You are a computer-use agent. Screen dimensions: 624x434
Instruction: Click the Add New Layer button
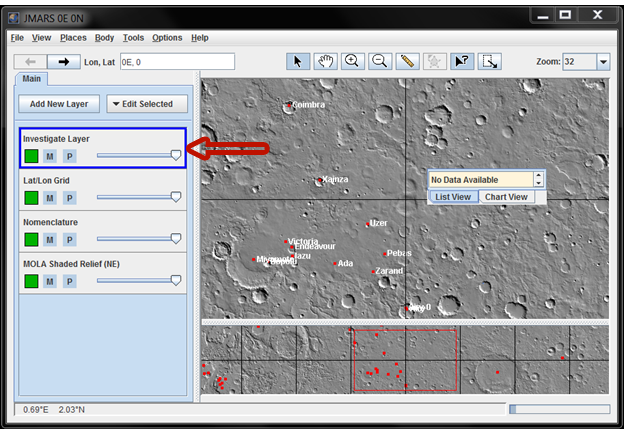pyautogui.click(x=59, y=104)
